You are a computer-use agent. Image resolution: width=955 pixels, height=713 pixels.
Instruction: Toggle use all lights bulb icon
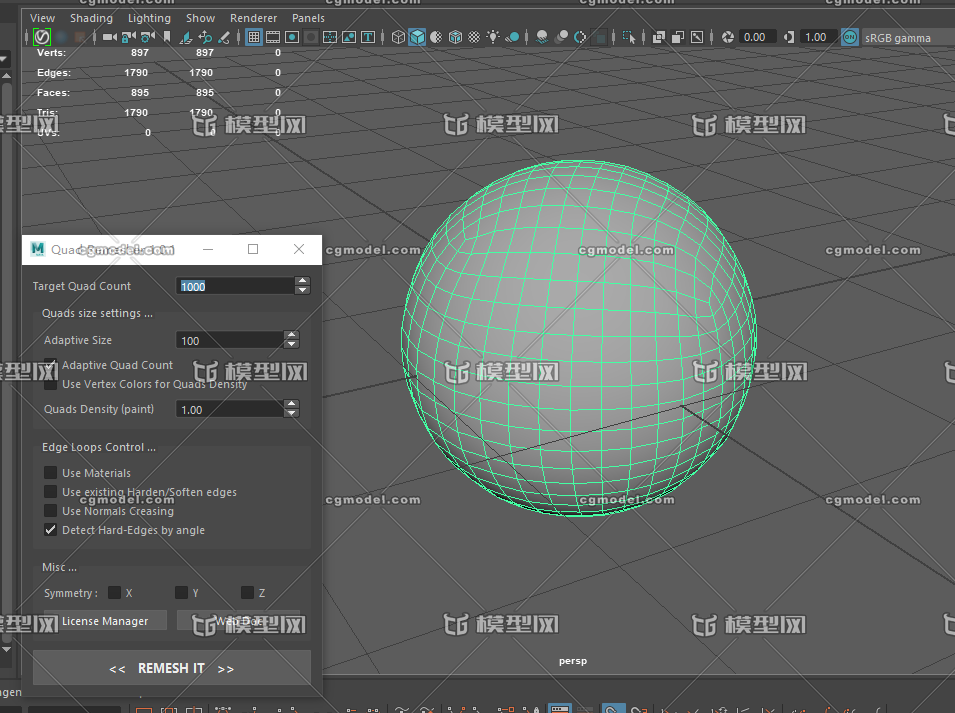click(x=493, y=37)
